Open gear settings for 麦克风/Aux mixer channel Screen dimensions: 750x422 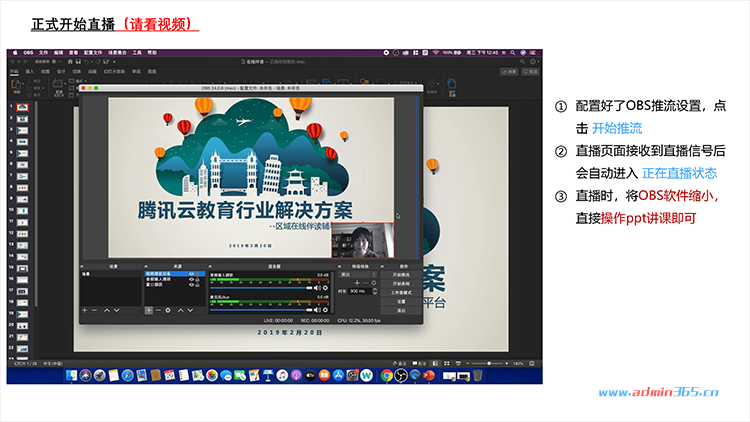[x=325, y=310]
